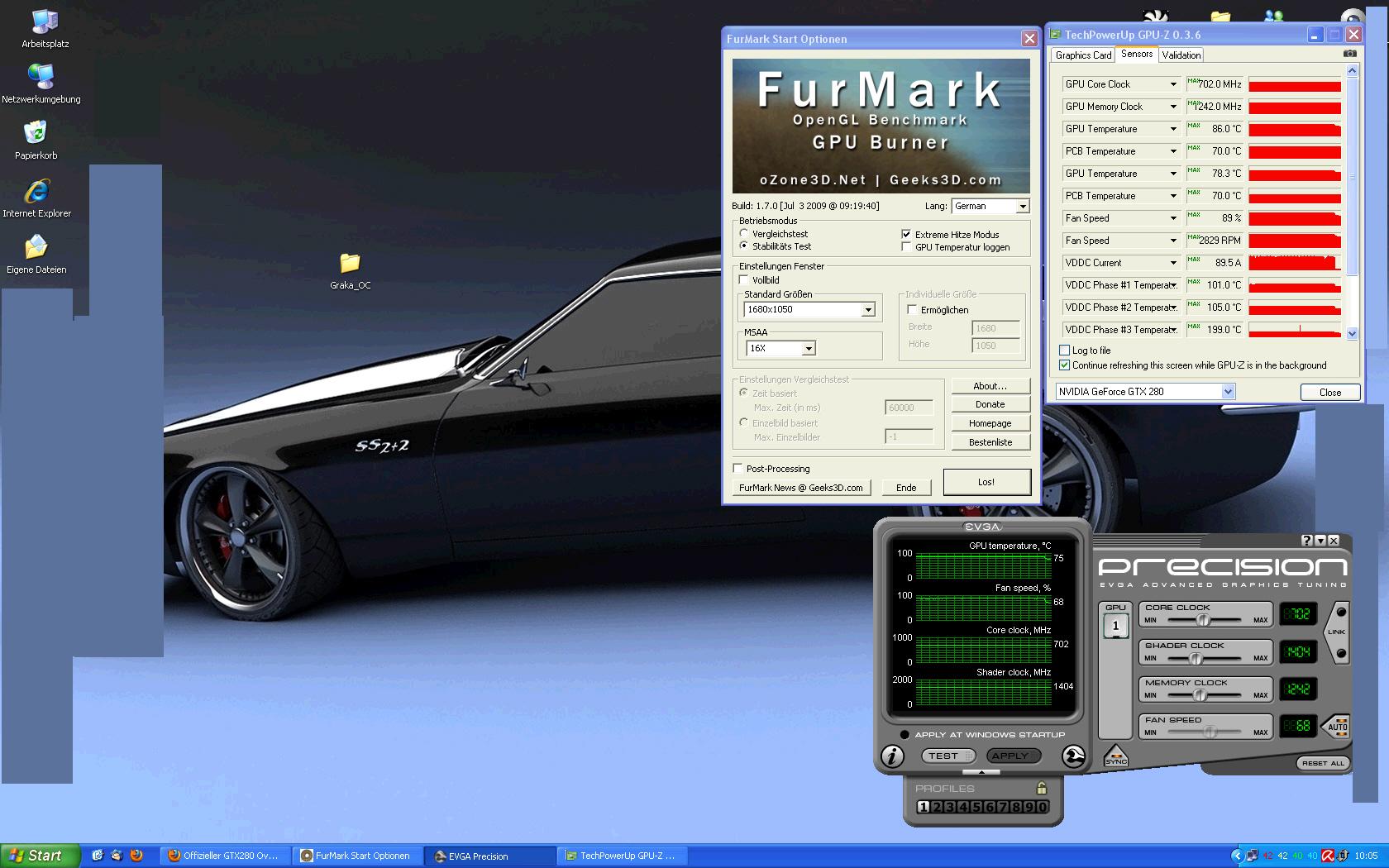
Task: Collapse the Precision profiles panel arrow
Action: (x=981, y=772)
